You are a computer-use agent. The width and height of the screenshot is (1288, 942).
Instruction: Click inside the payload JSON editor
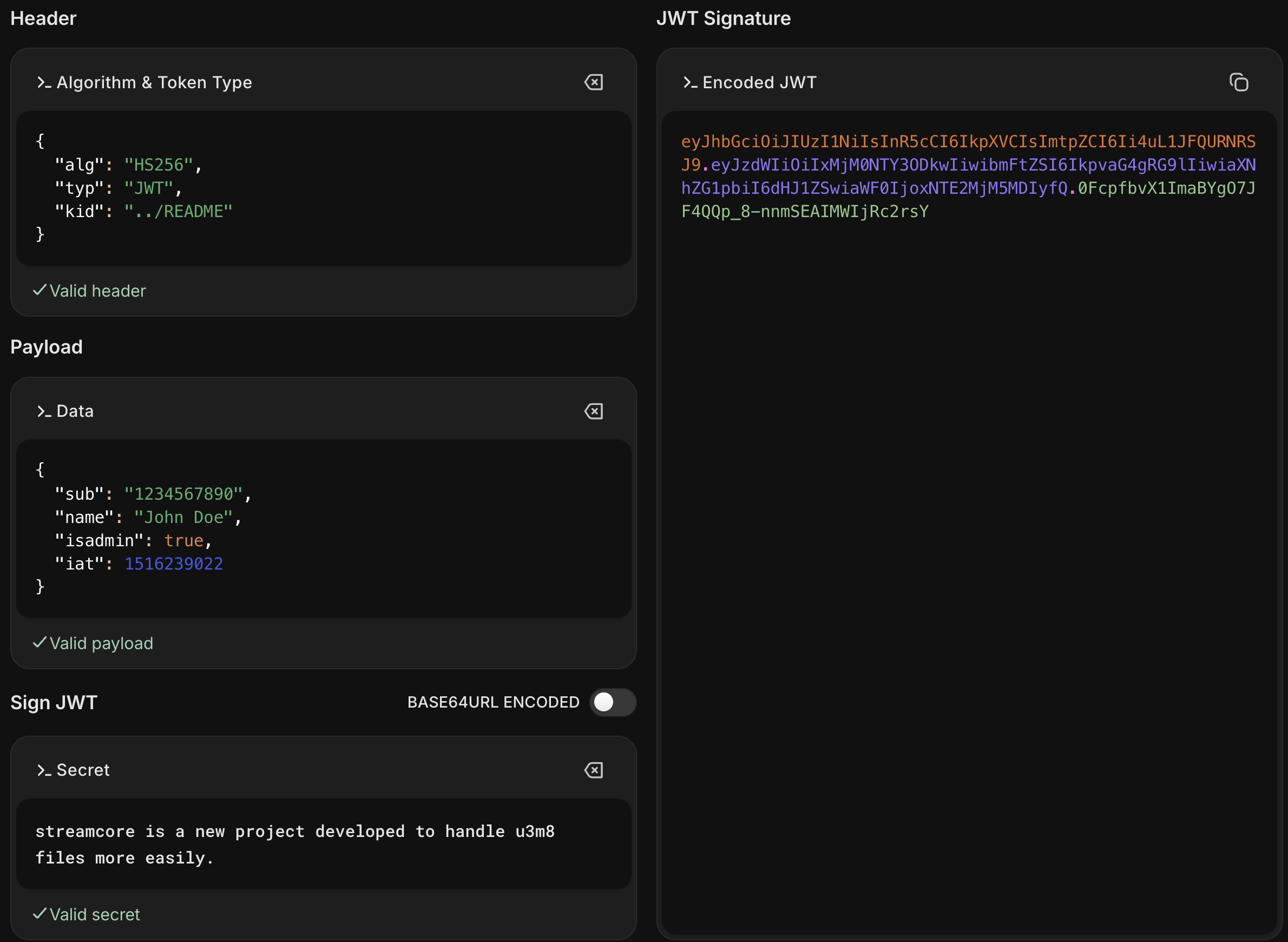point(324,528)
